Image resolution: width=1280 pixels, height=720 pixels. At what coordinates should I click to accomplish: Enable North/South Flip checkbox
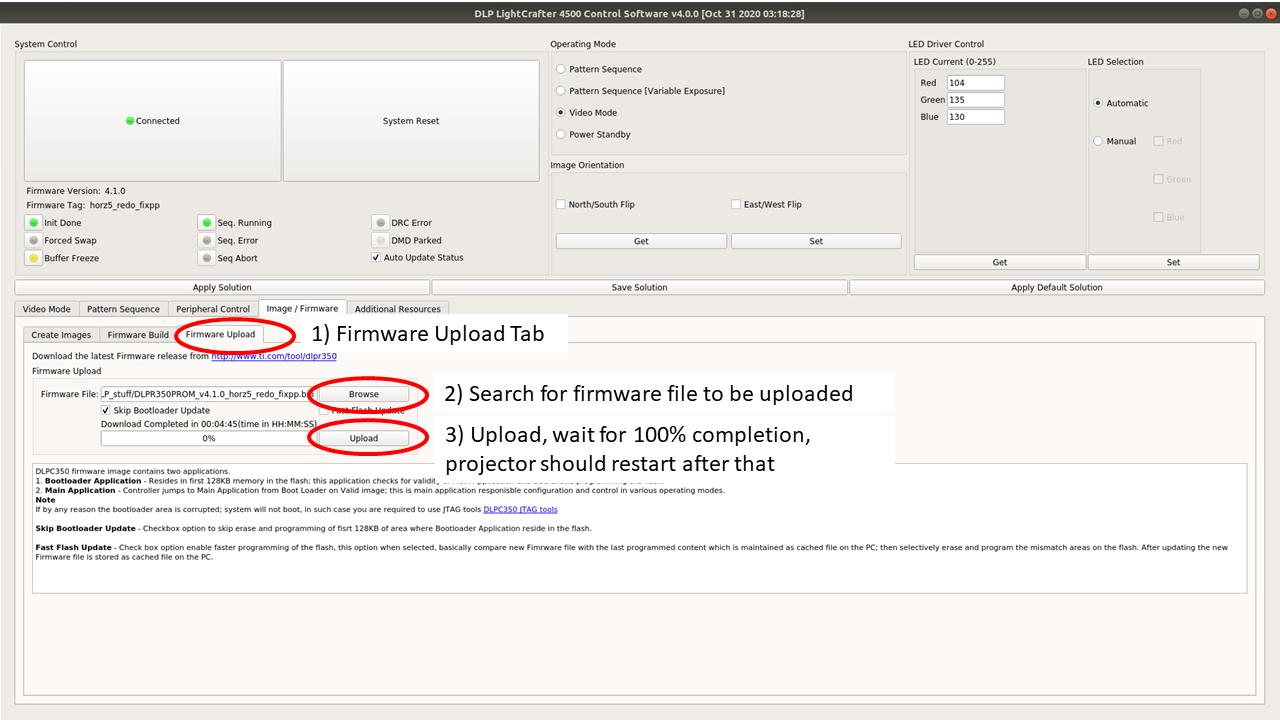pyautogui.click(x=561, y=204)
